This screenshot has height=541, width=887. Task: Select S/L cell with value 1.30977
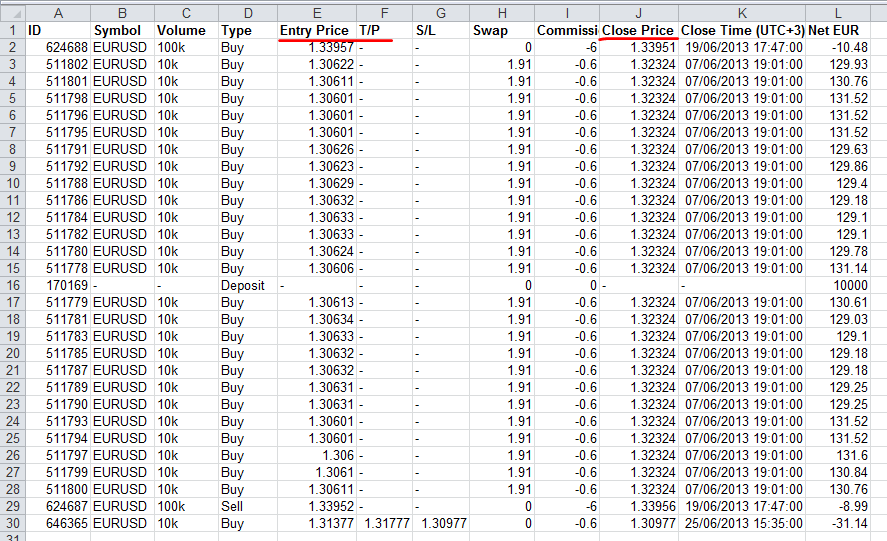pos(441,523)
